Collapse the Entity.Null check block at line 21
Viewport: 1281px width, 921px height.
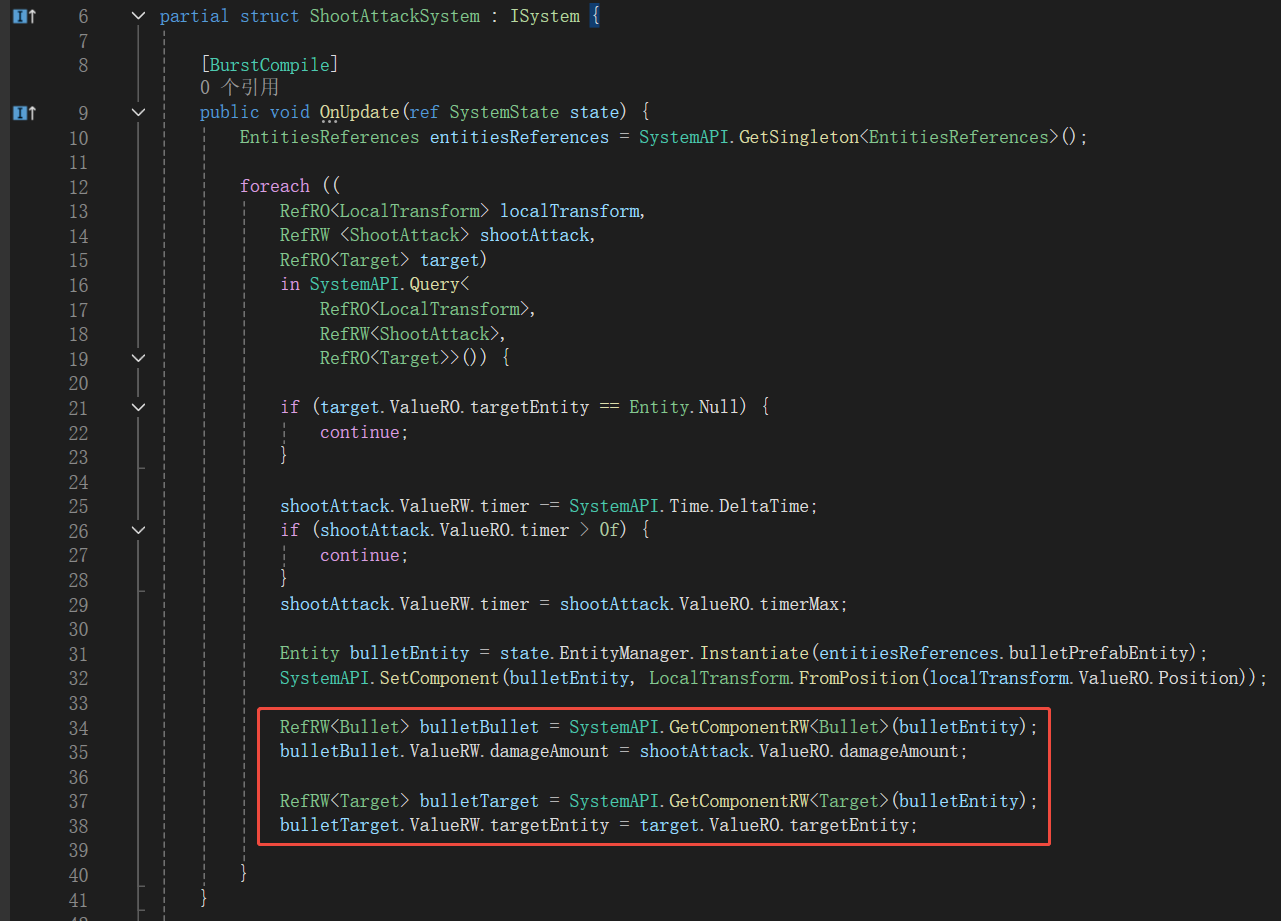pos(138,407)
